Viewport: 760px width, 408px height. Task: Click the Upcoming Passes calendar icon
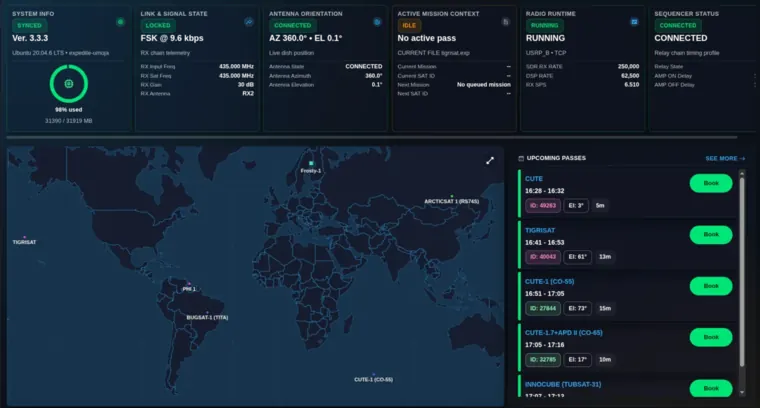coord(520,158)
